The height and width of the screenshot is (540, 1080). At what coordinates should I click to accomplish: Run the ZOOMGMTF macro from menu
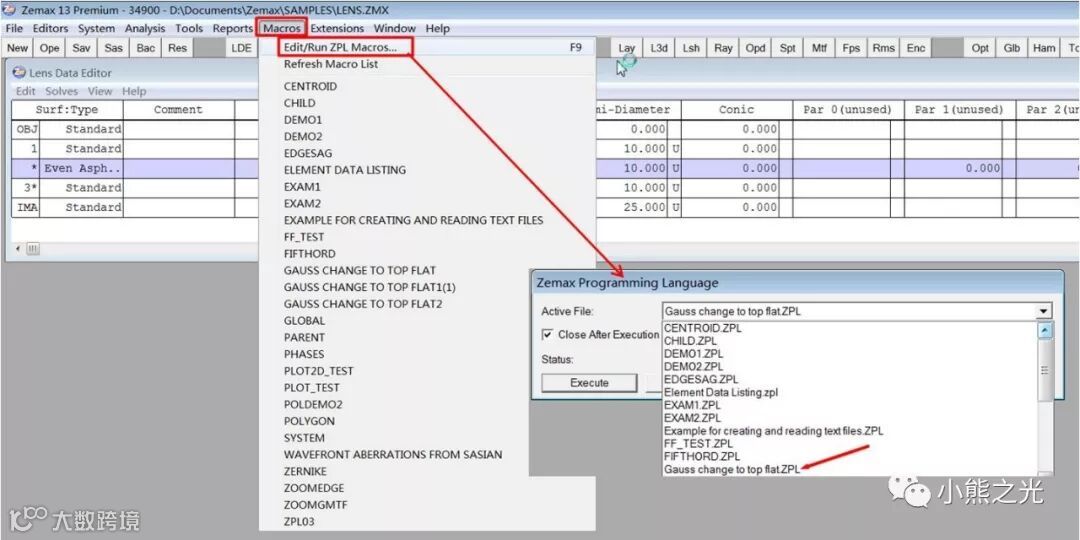pyautogui.click(x=315, y=505)
